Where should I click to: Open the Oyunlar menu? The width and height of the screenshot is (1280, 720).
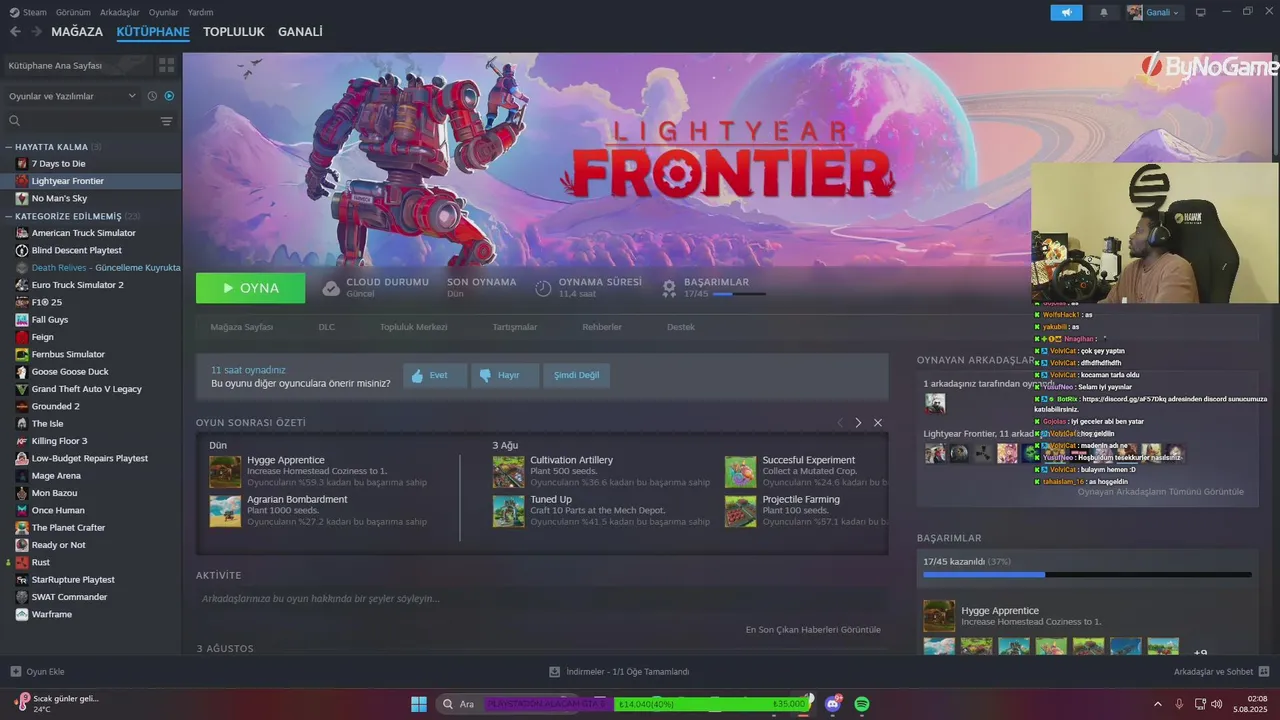pos(164,12)
